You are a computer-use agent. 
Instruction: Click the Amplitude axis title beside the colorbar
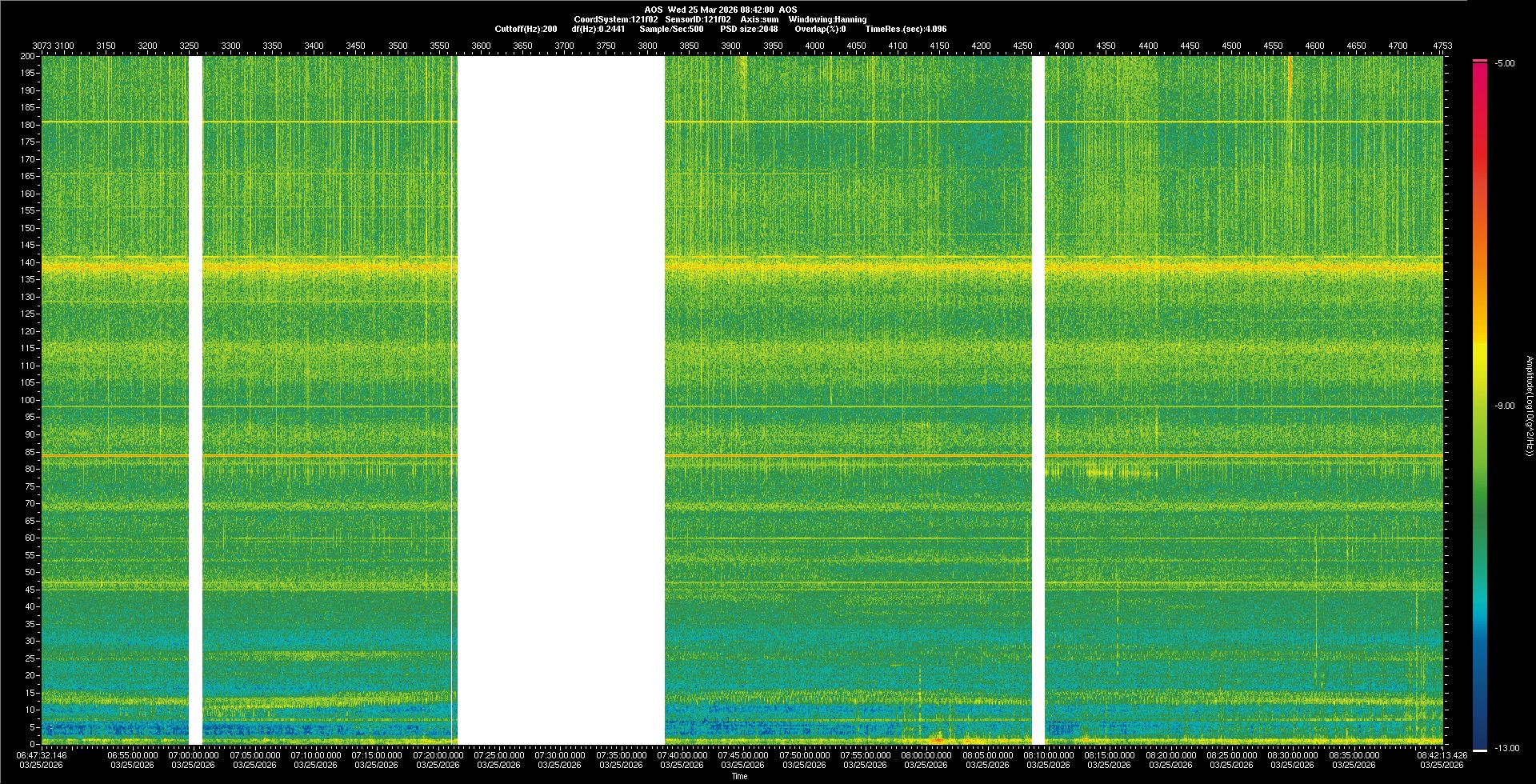point(1529,406)
